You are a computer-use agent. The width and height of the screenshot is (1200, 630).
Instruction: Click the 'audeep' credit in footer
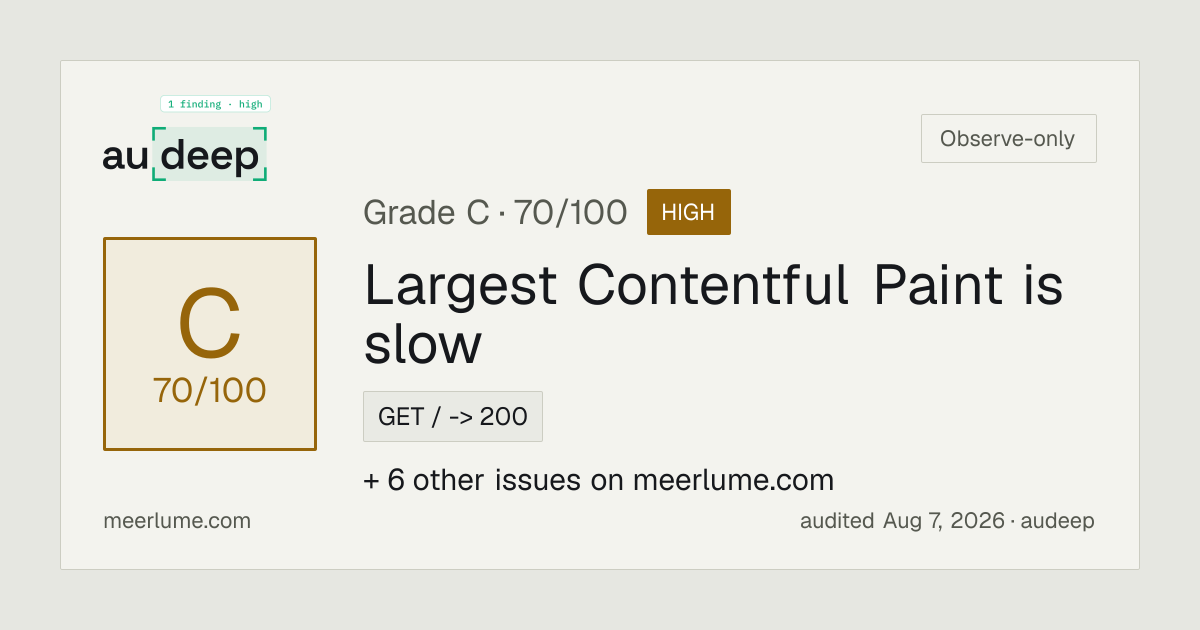(x=1057, y=521)
